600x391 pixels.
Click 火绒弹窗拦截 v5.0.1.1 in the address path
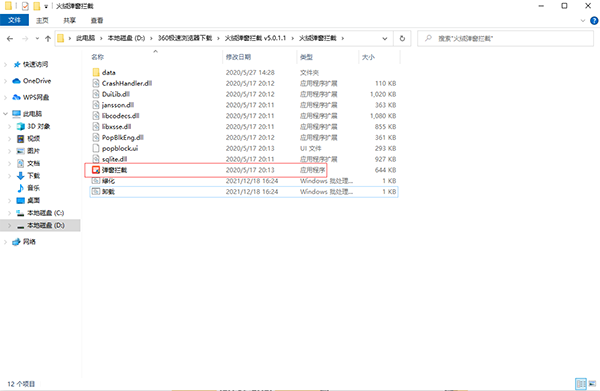click(x=255, y=38)
